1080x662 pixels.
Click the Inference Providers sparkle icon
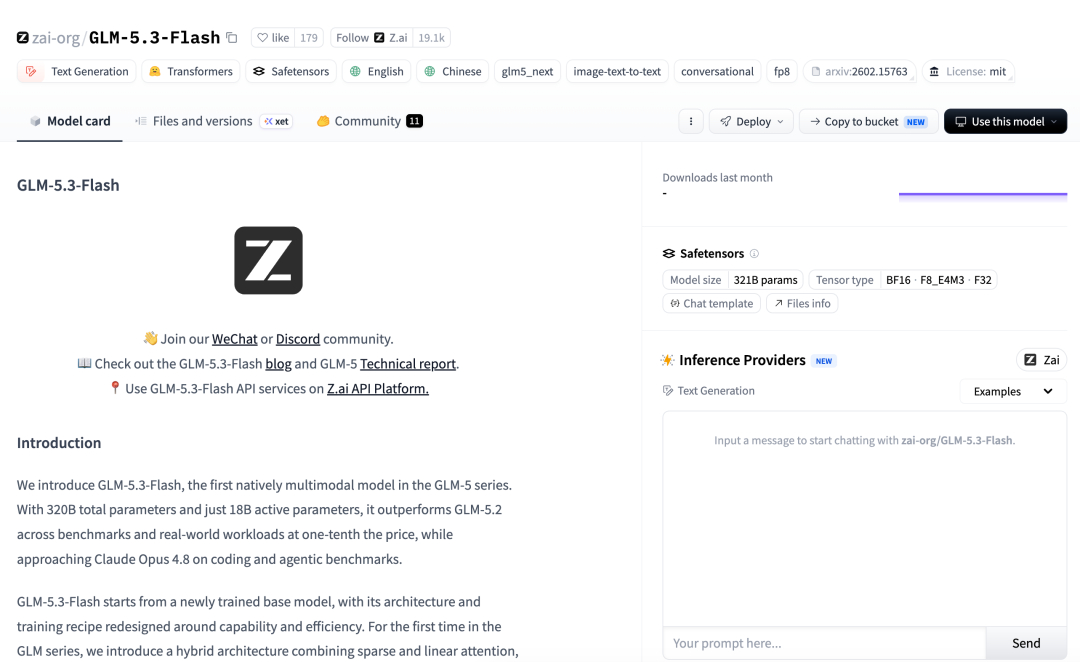tap(667, 360)
